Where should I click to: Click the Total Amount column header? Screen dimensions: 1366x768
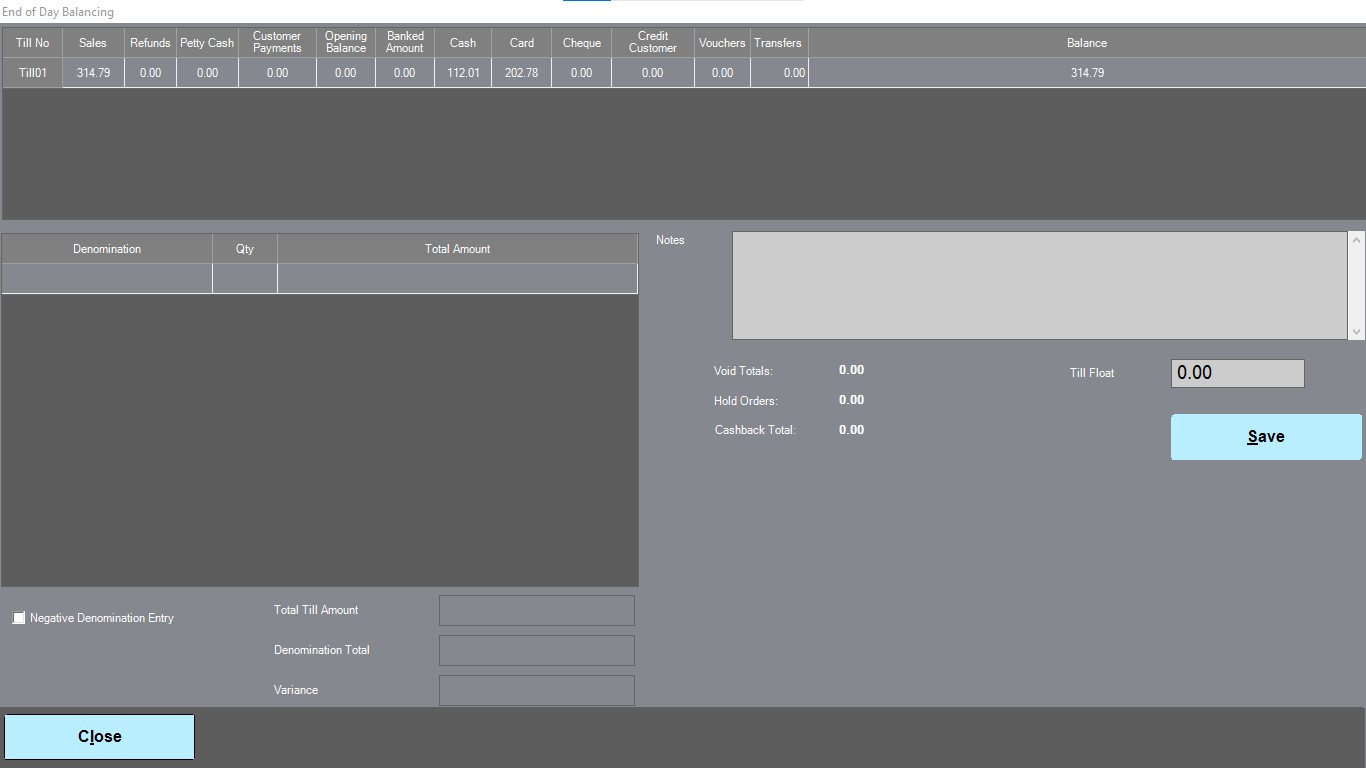coord(457,249)
